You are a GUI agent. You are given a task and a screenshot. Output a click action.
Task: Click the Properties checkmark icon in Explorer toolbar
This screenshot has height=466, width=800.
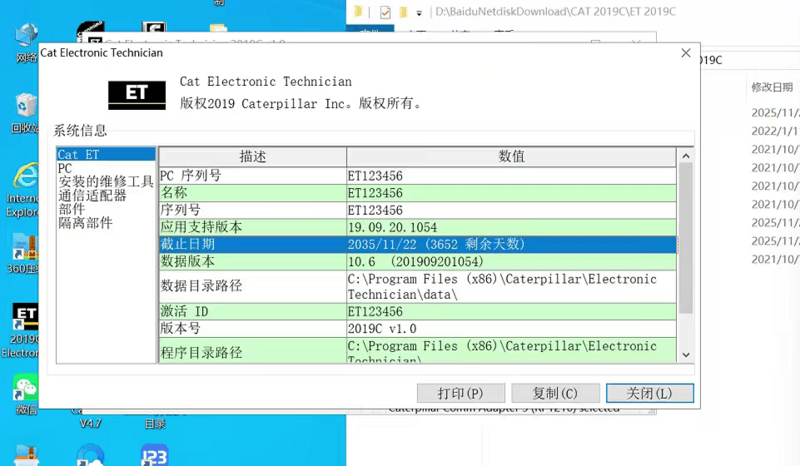[x=385, y=13]
